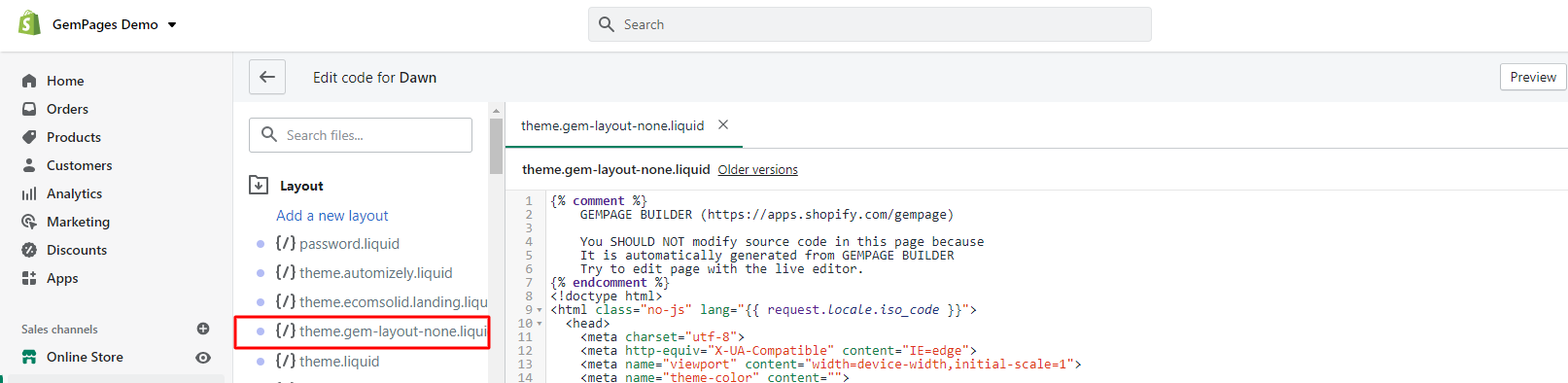Open Online Store in sales channels
1568x383 pixels.
point(85,357)
